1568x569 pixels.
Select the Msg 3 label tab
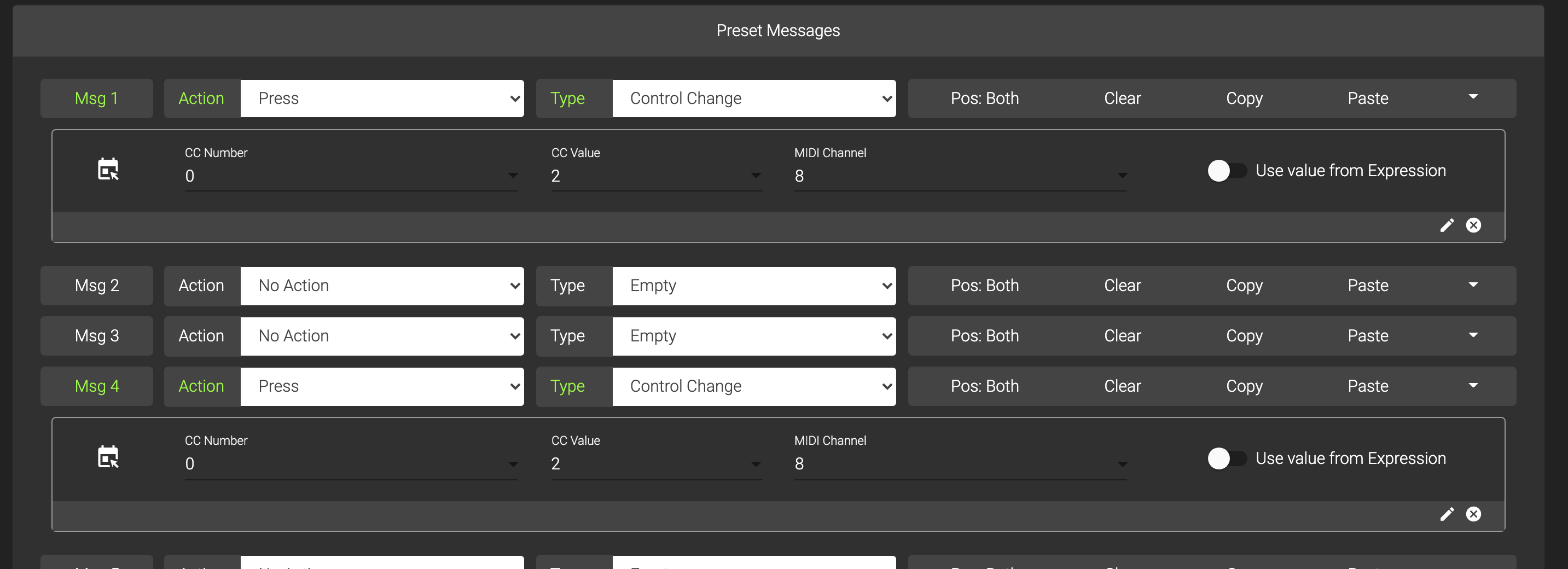click(97, 336)
